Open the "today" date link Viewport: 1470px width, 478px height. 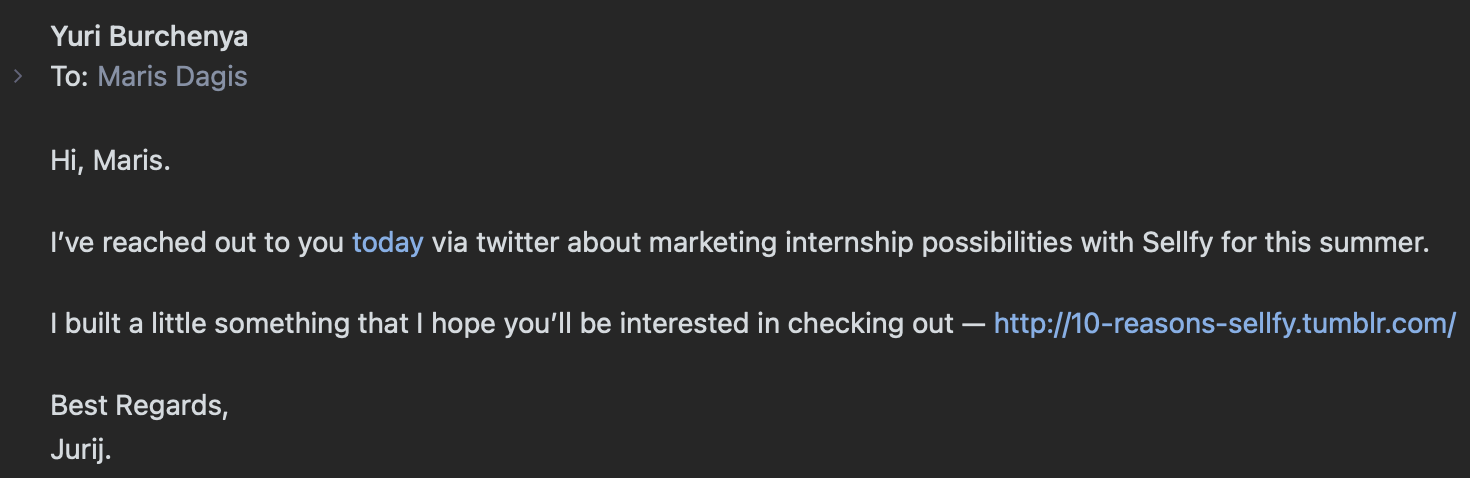pyautogui.click(x=388, y=243)
